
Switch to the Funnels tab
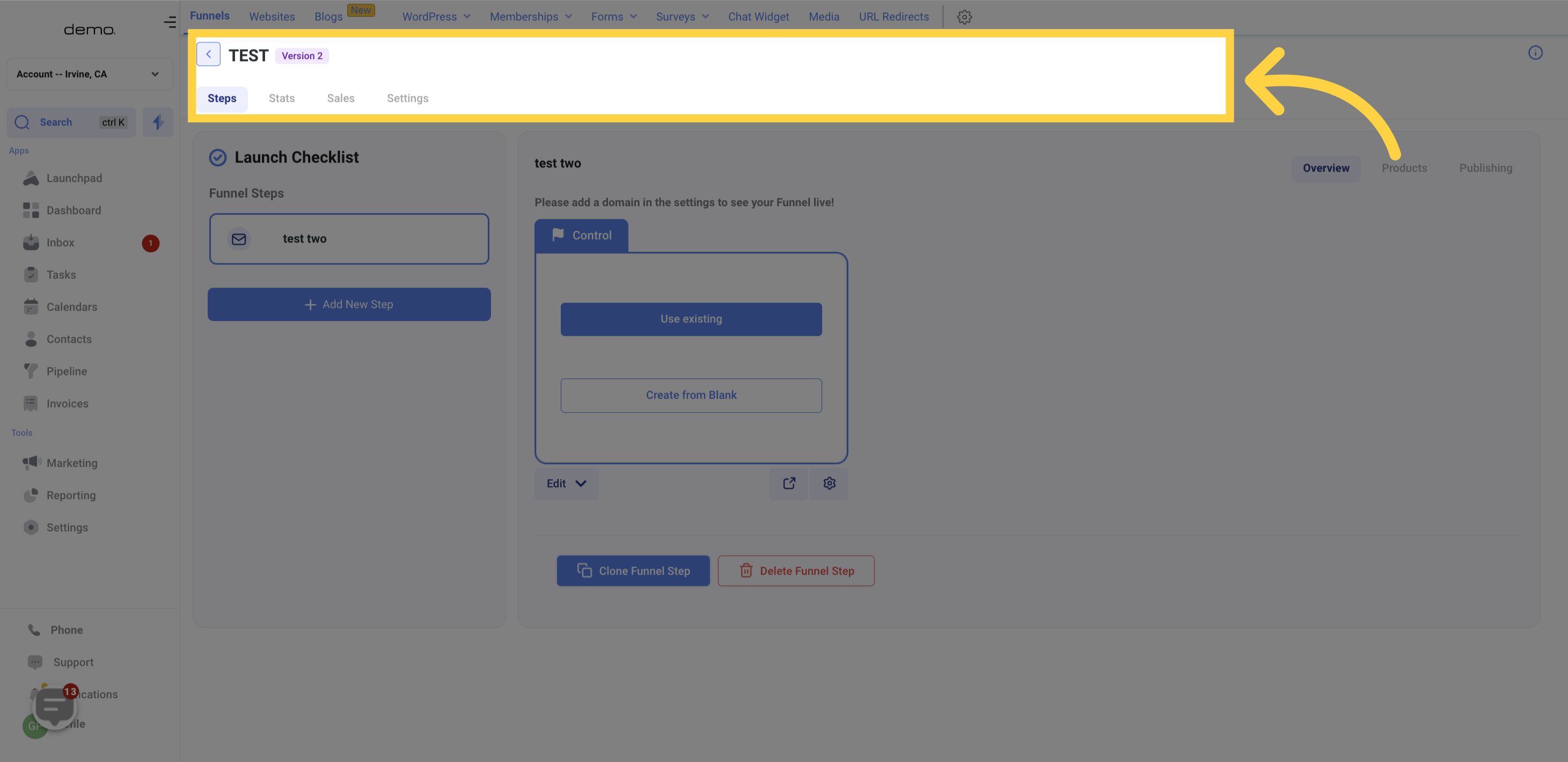[209, 17]
